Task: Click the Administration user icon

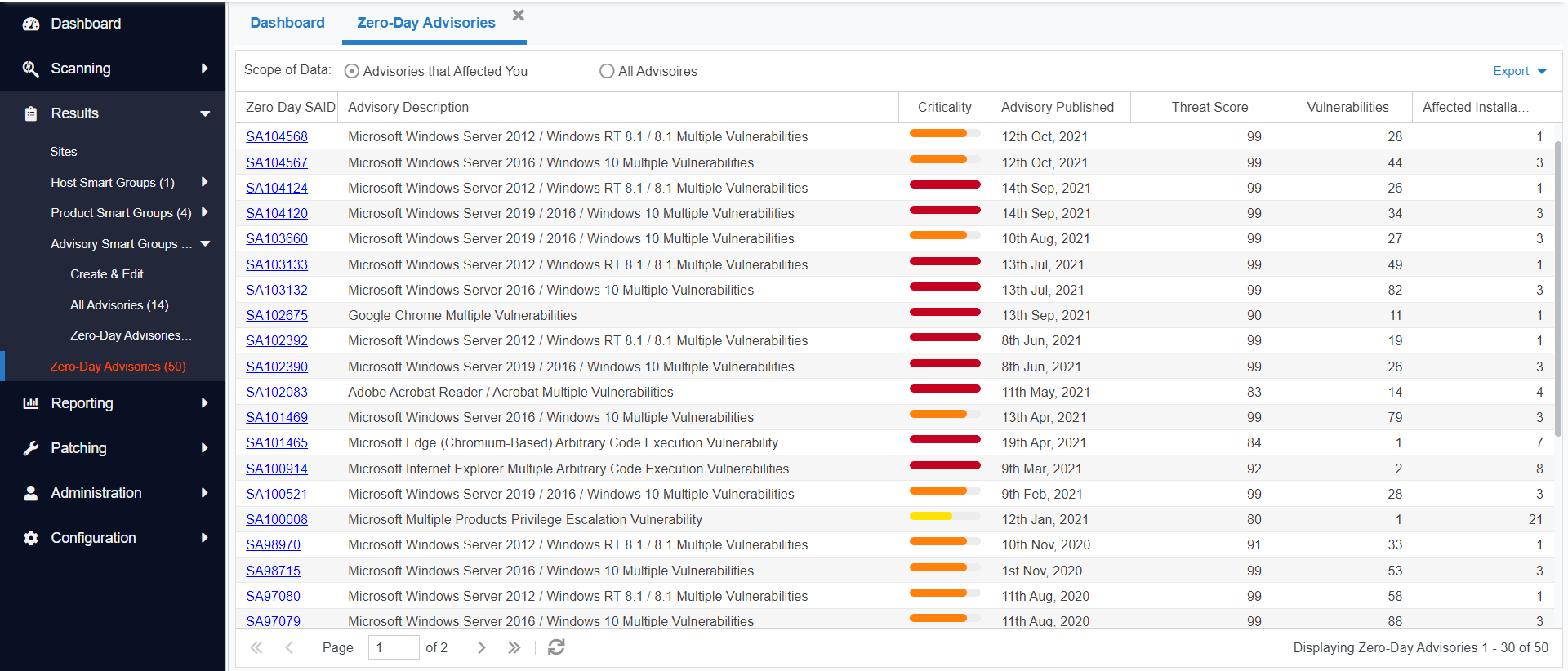Action: pos(31,493)
